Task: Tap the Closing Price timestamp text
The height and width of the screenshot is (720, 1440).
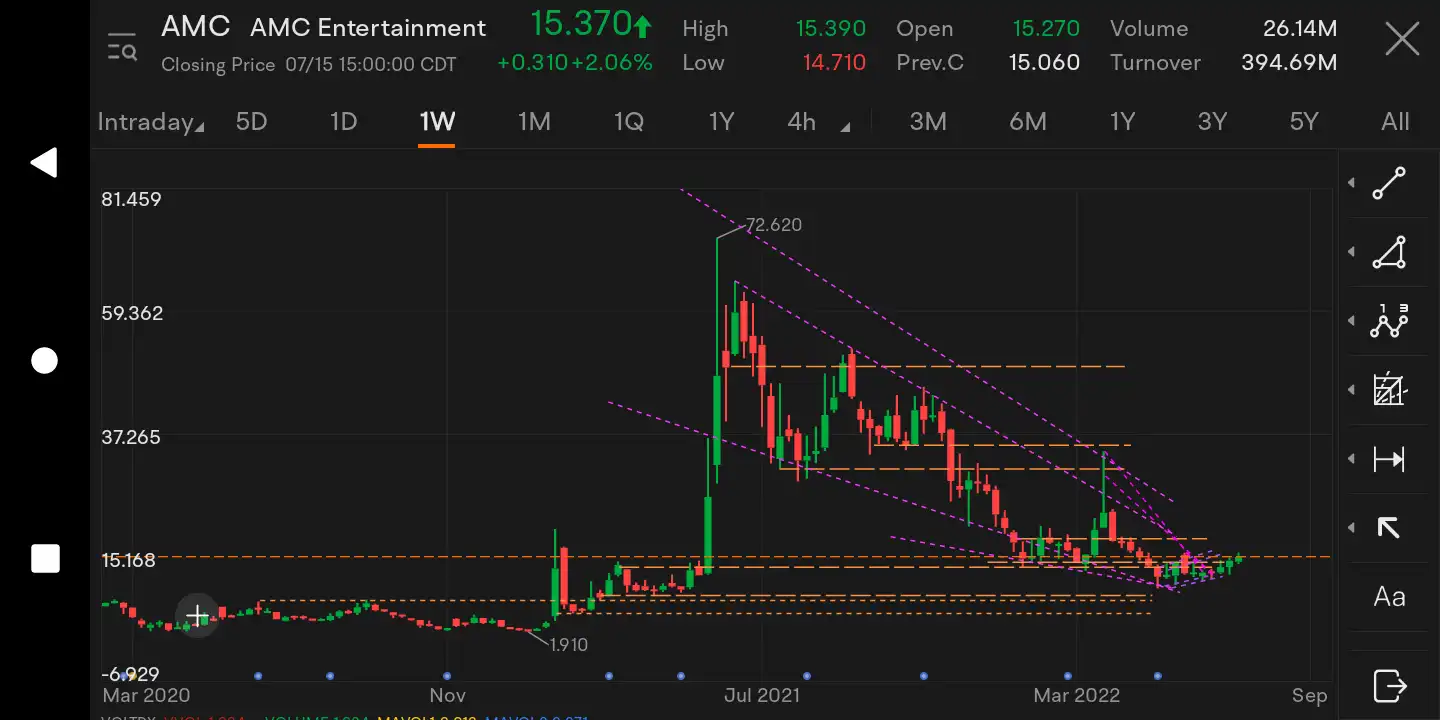Action: (309, 65)
